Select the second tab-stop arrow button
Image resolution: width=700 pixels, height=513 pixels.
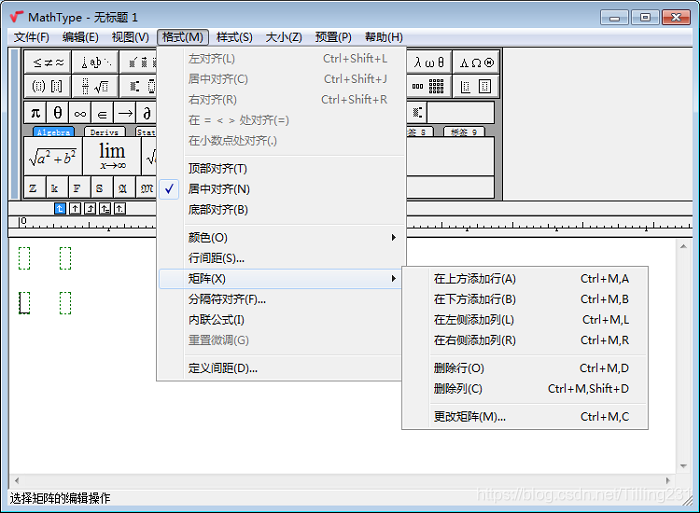pyautogui.click(x=75, y=209)
